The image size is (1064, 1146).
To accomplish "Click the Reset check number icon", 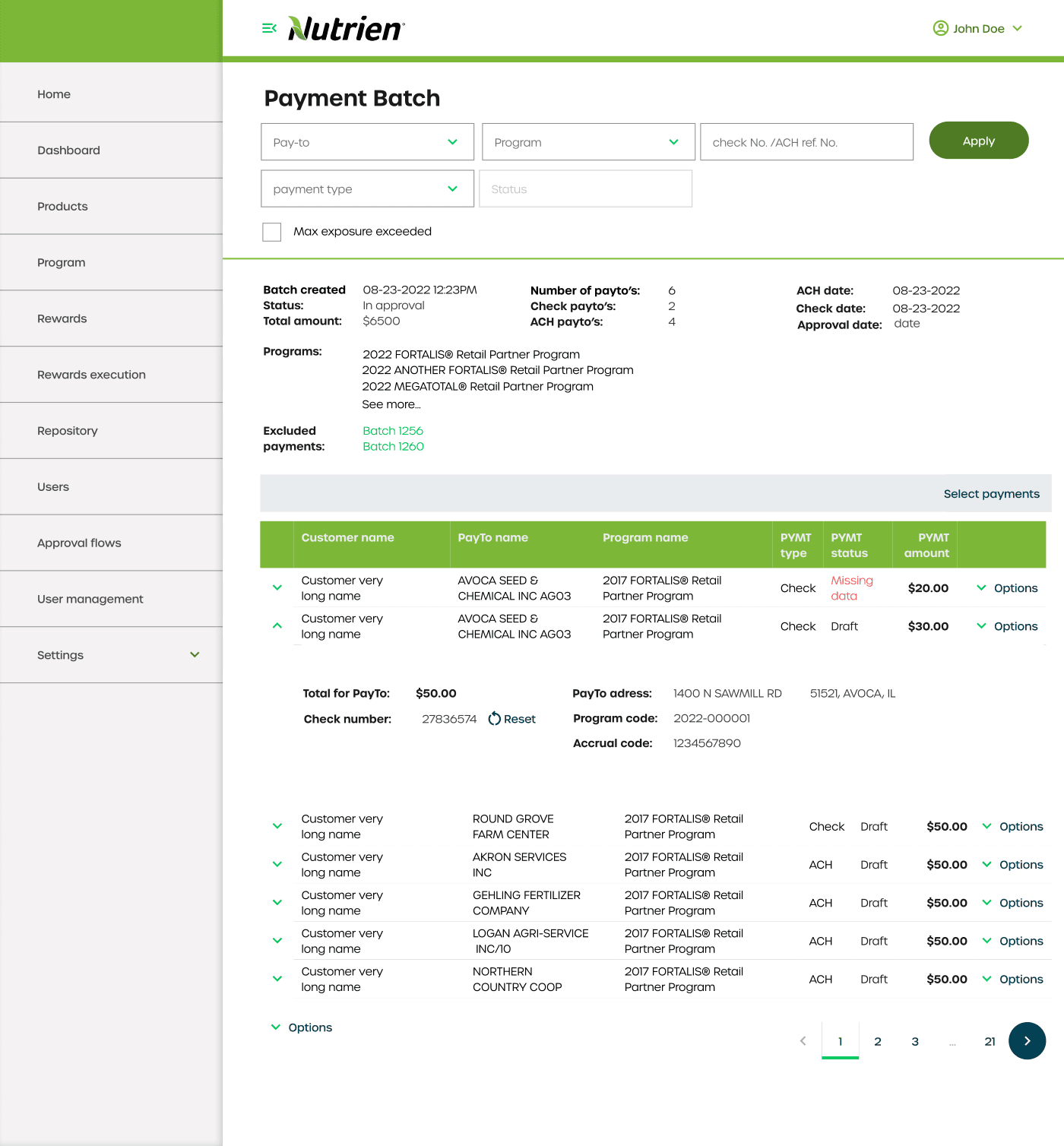I will pos(494,719).
